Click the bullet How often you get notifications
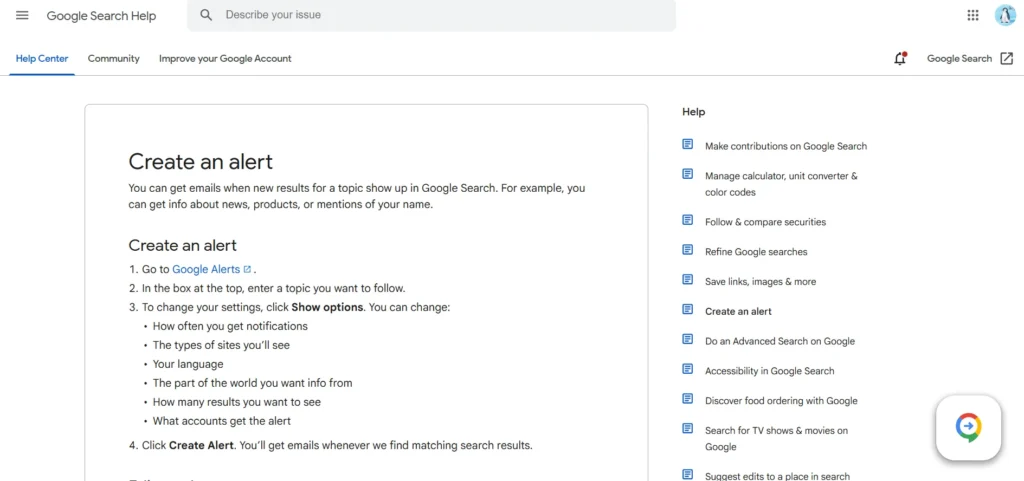The image size is (1024, 481). pos(230,326)
